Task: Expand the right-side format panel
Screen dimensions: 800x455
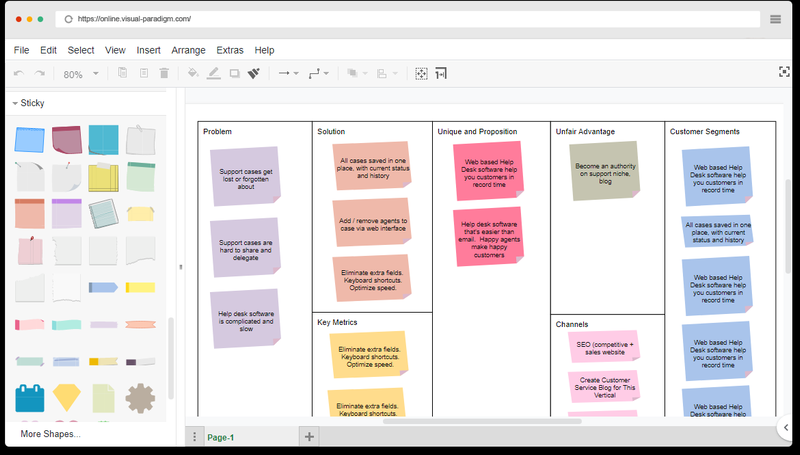Action: (x=786, y=428)
